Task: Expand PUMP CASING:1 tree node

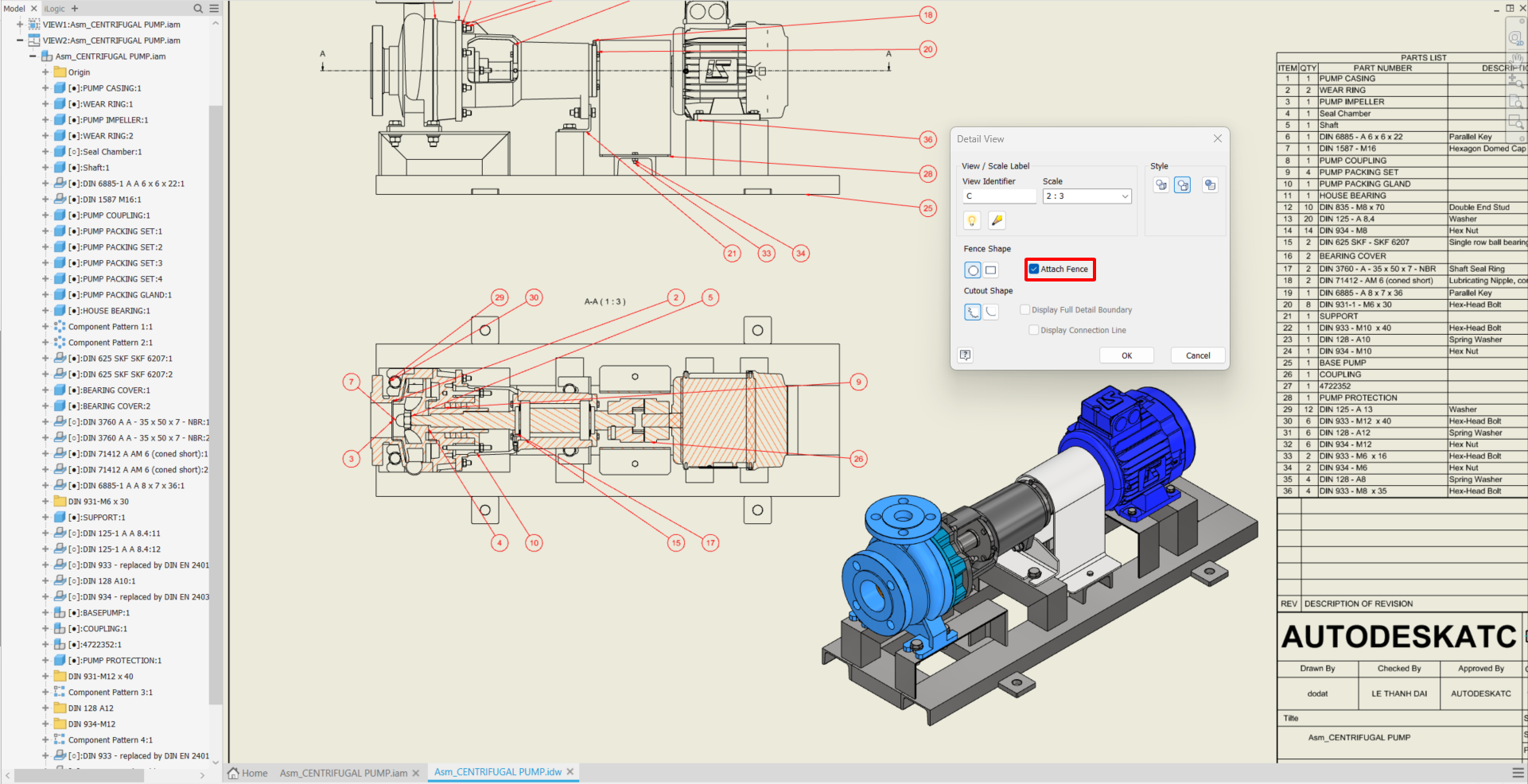Action: pyautogui.click(x=45, y=88)
